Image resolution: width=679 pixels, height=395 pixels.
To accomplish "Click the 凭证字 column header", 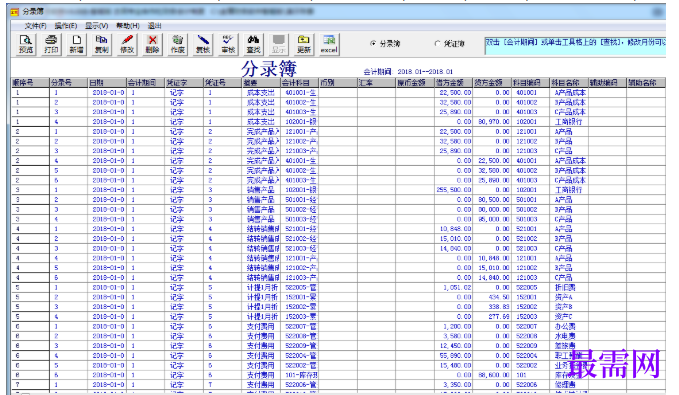I will click(184, 83).
